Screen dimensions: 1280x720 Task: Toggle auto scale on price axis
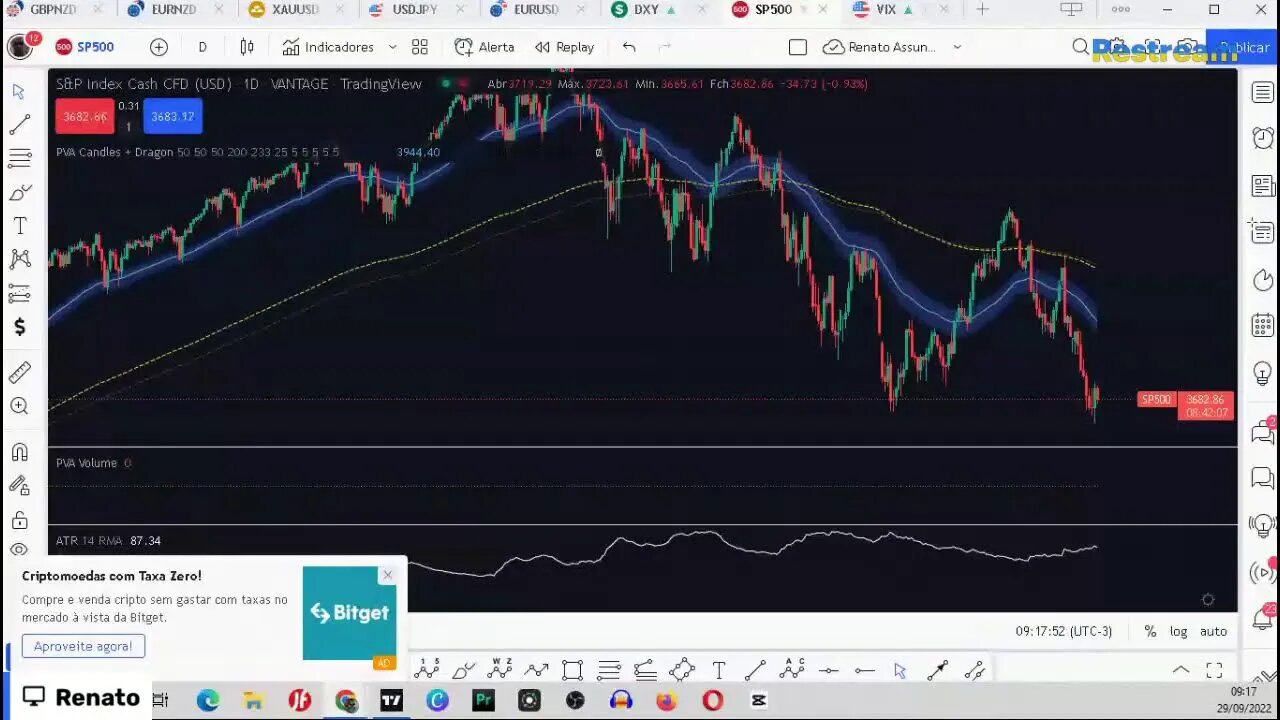click(1213, 631)
